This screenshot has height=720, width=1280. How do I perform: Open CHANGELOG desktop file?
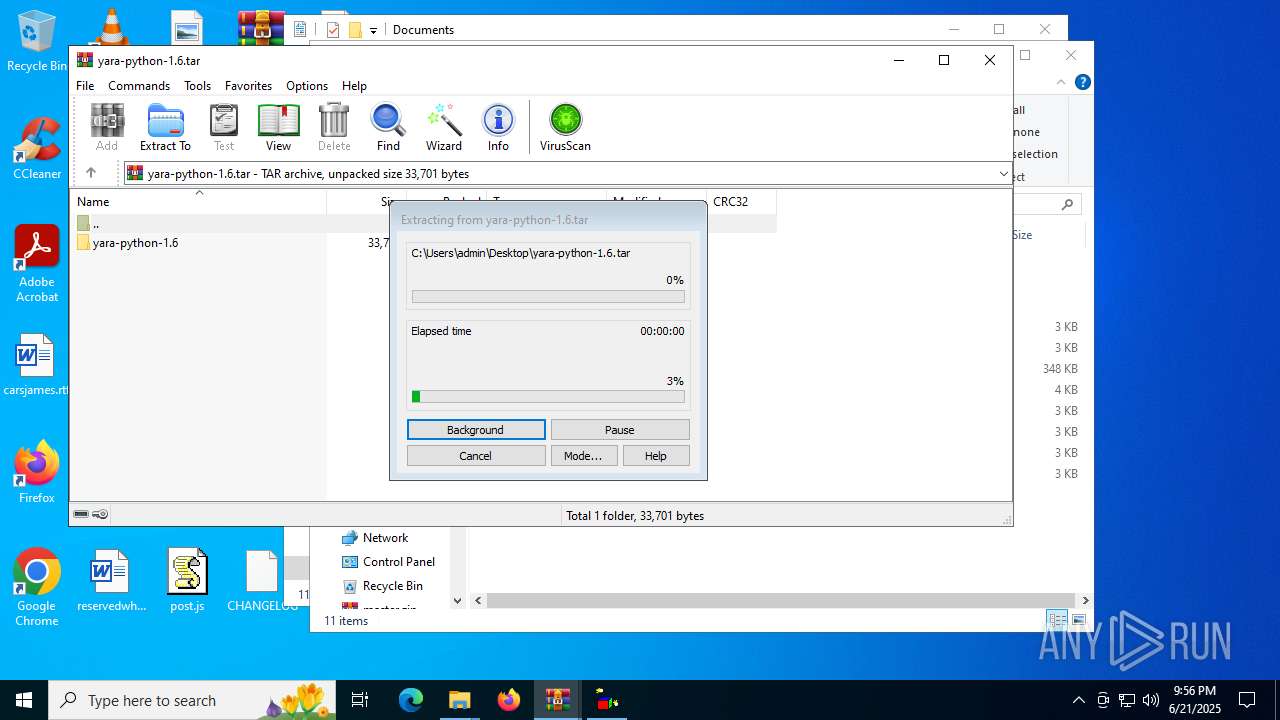tap(262, 580)
